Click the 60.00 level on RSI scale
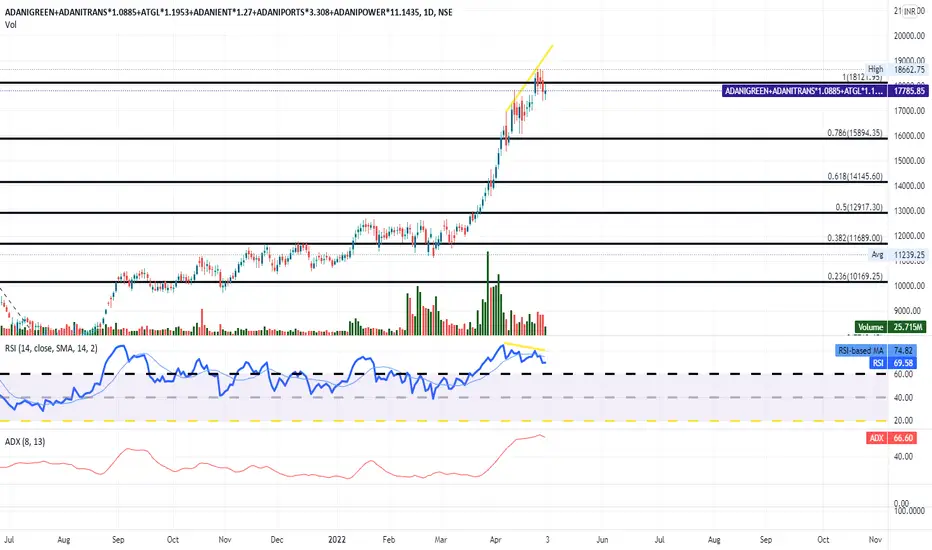 tap(903, 374)
